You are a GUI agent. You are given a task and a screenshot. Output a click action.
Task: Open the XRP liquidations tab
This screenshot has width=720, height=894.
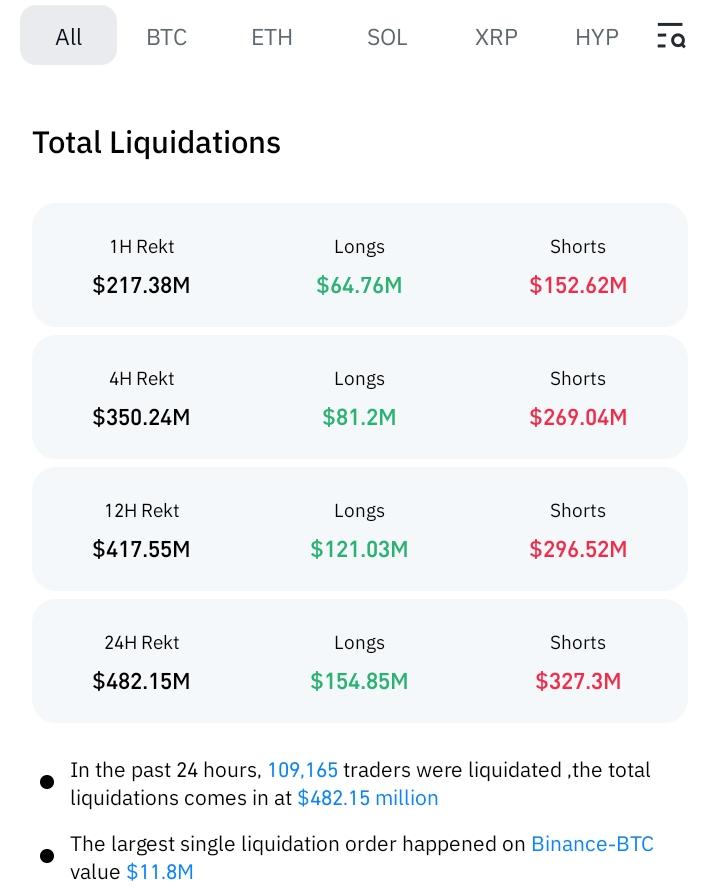click(x=496, y=36)
